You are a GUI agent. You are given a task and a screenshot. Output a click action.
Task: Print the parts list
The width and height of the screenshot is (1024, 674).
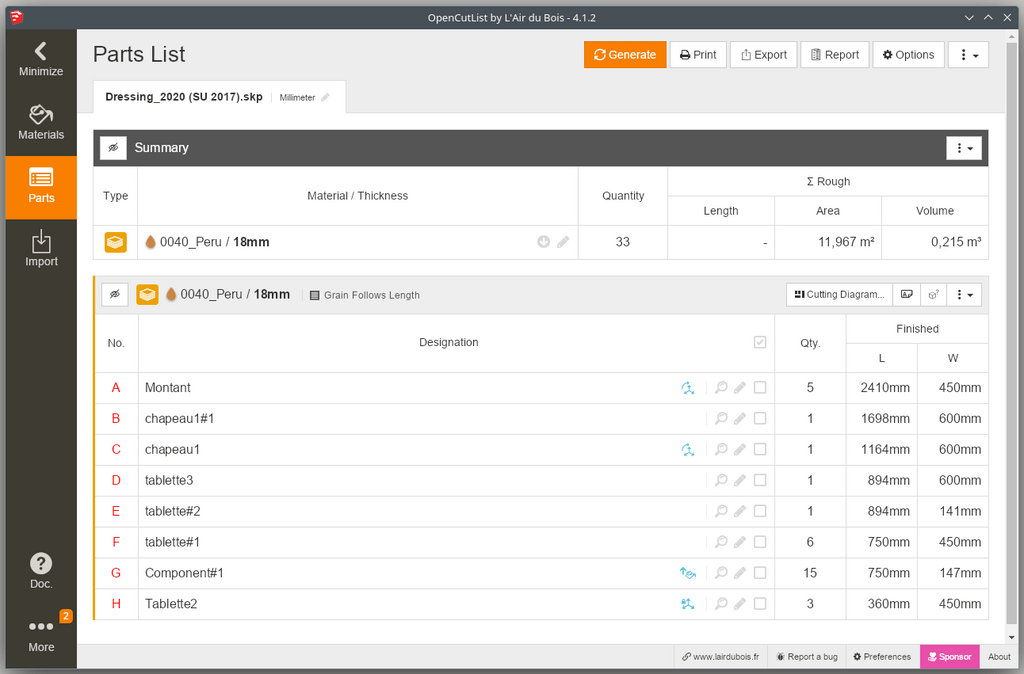click(698, 55)
